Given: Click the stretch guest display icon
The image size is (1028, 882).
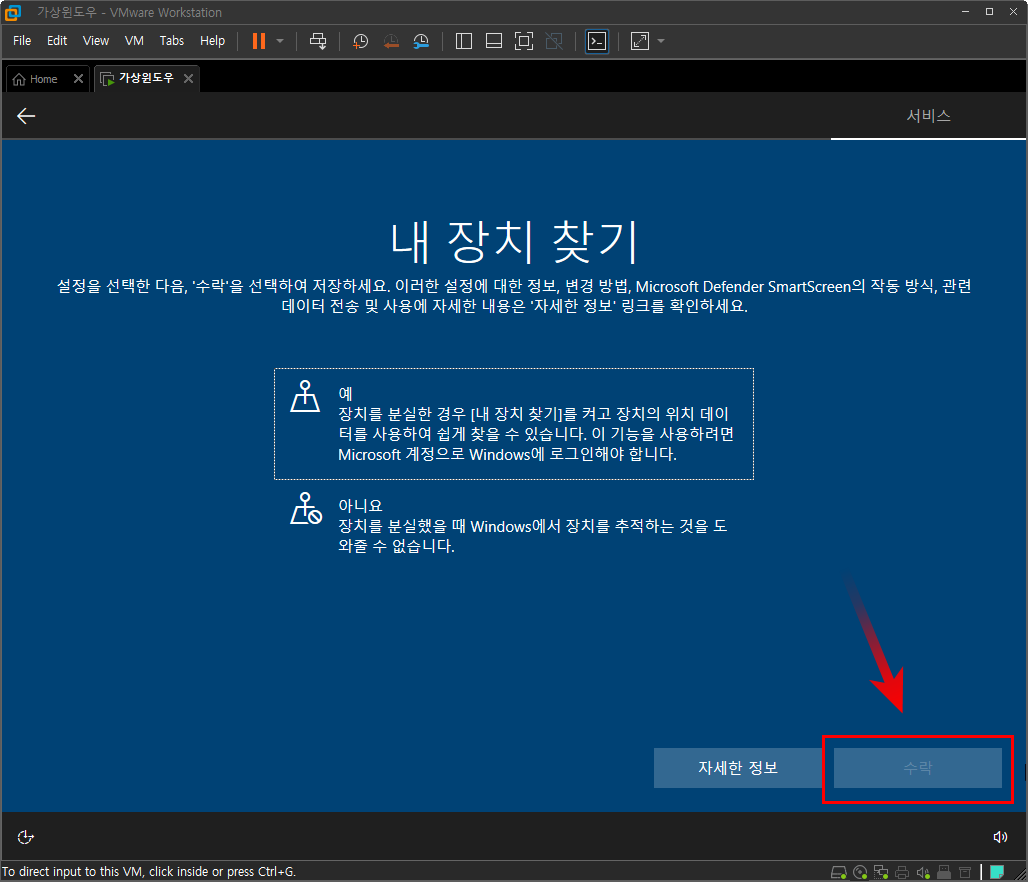Looking at the screenshot, I should tap(640, 41).
